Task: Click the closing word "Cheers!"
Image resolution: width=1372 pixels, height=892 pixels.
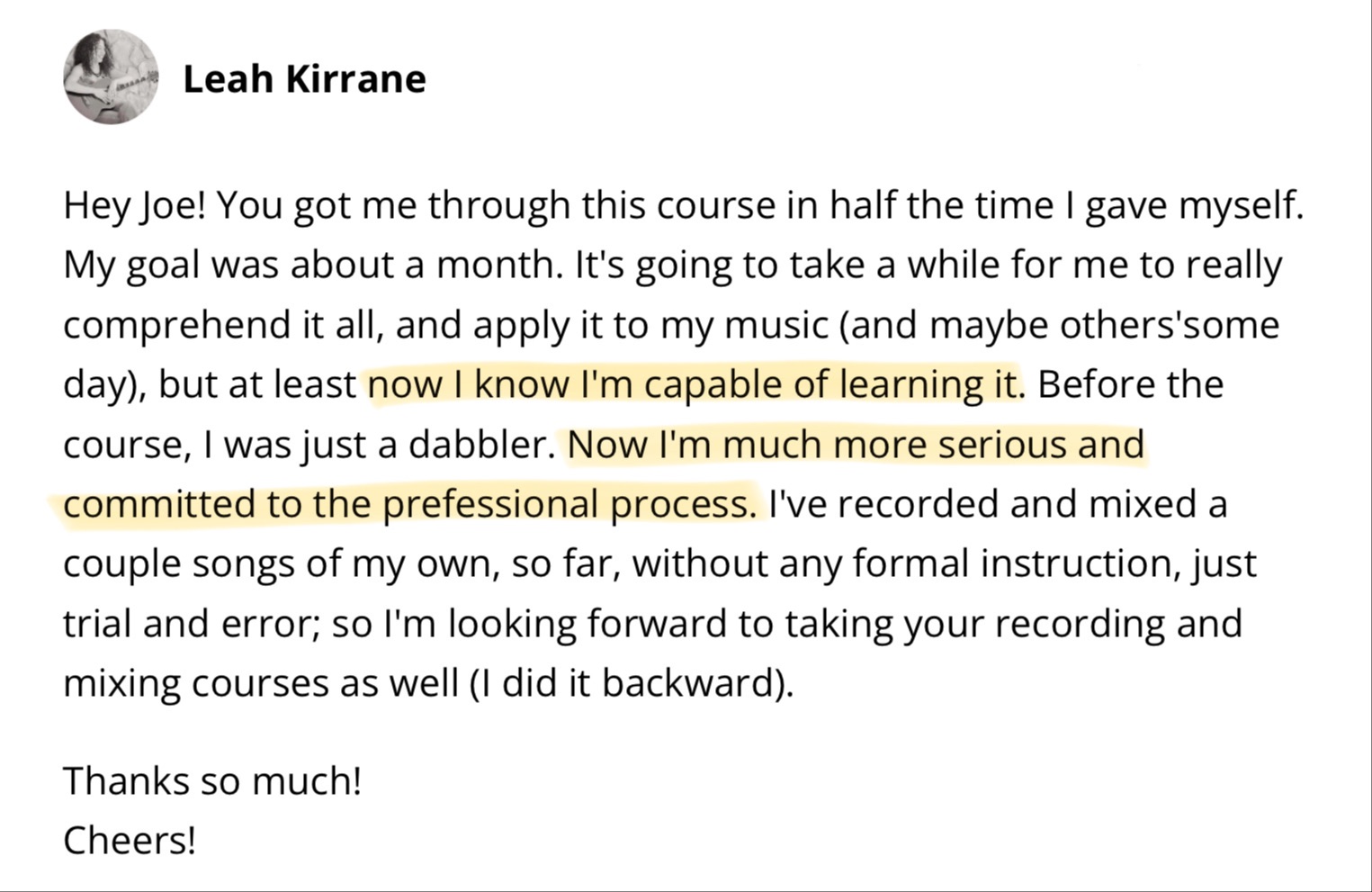Action: 130,841
